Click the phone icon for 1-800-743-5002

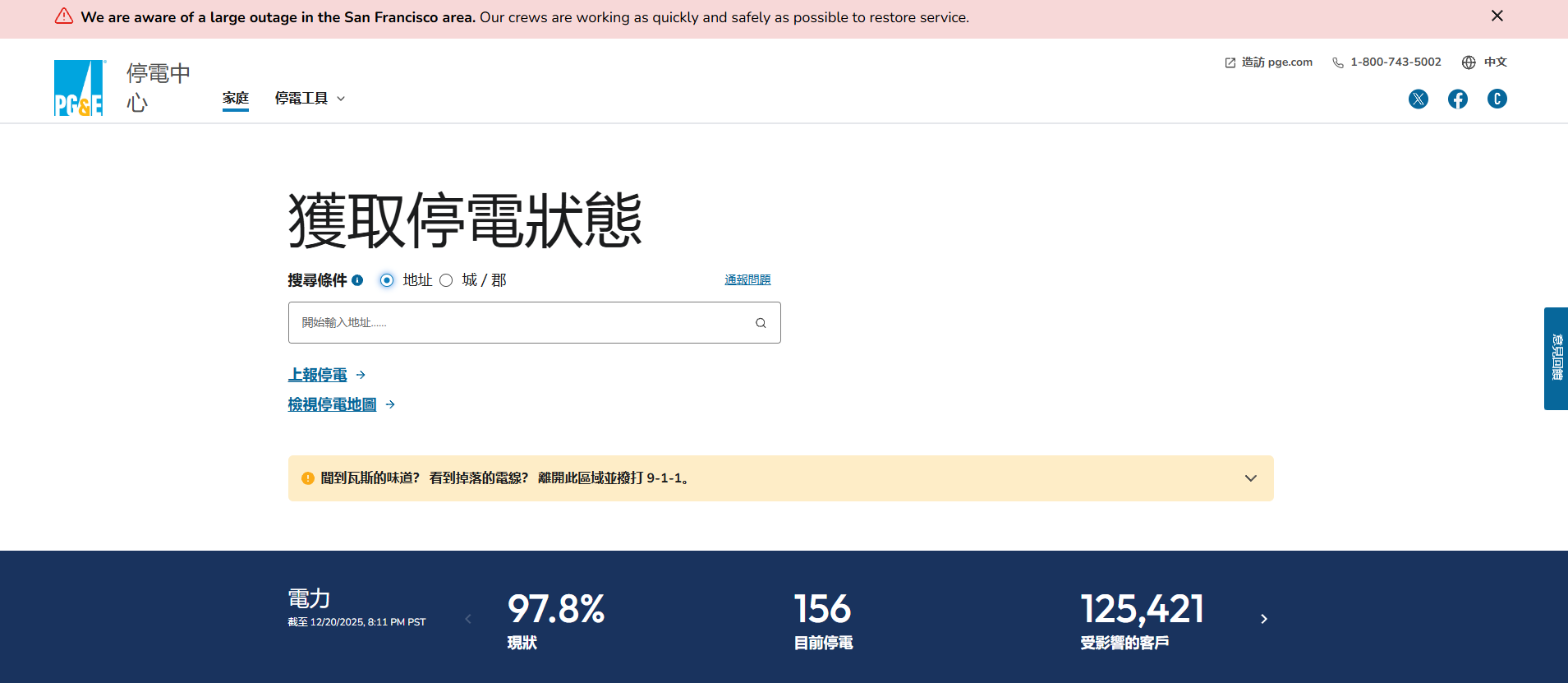pos(1337,62)
